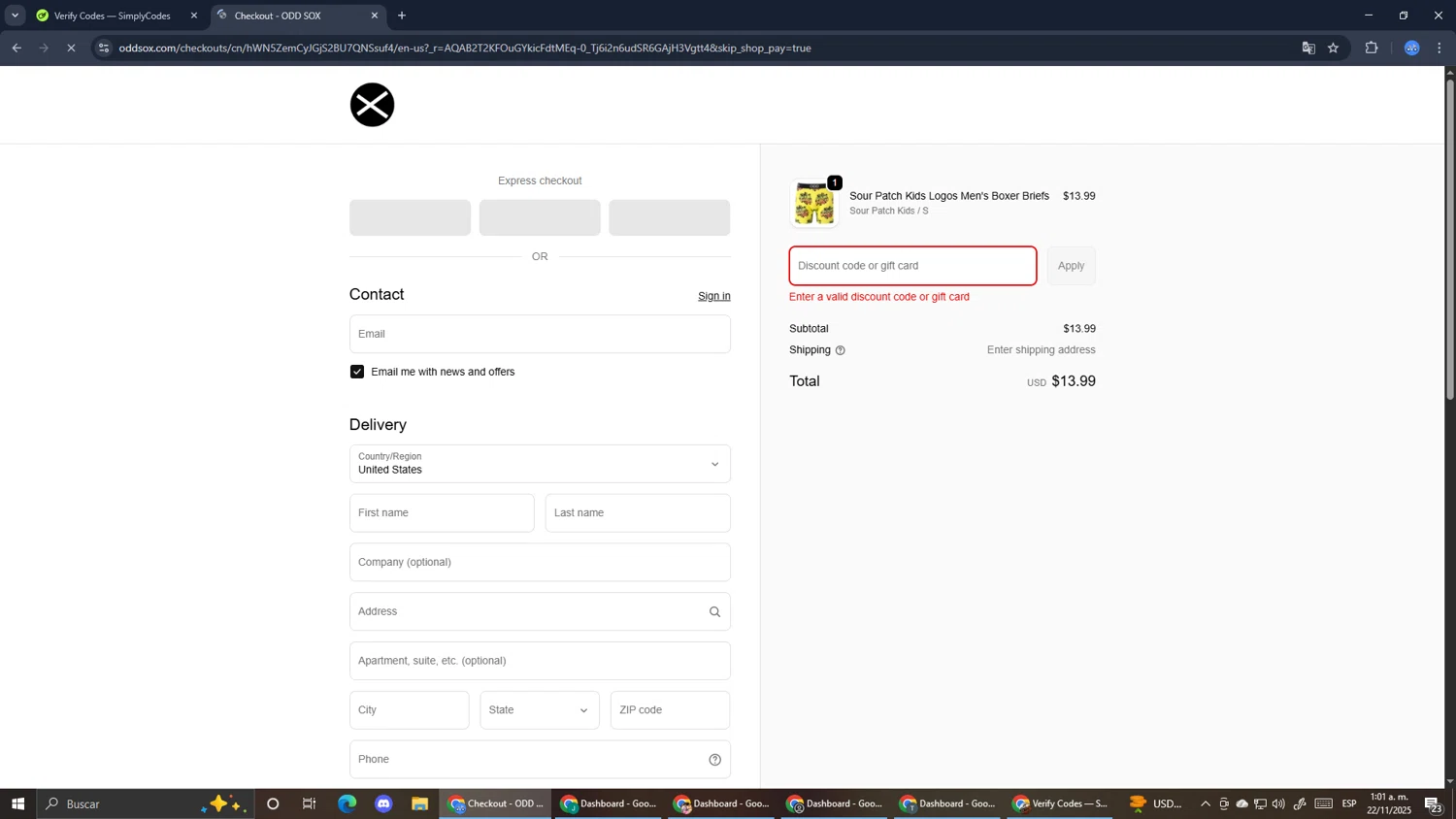Image resolution: width=1456 pixels, height=819 pixels.
Task: Open Verify Codes taskbar window
Action: [1060, 803]
